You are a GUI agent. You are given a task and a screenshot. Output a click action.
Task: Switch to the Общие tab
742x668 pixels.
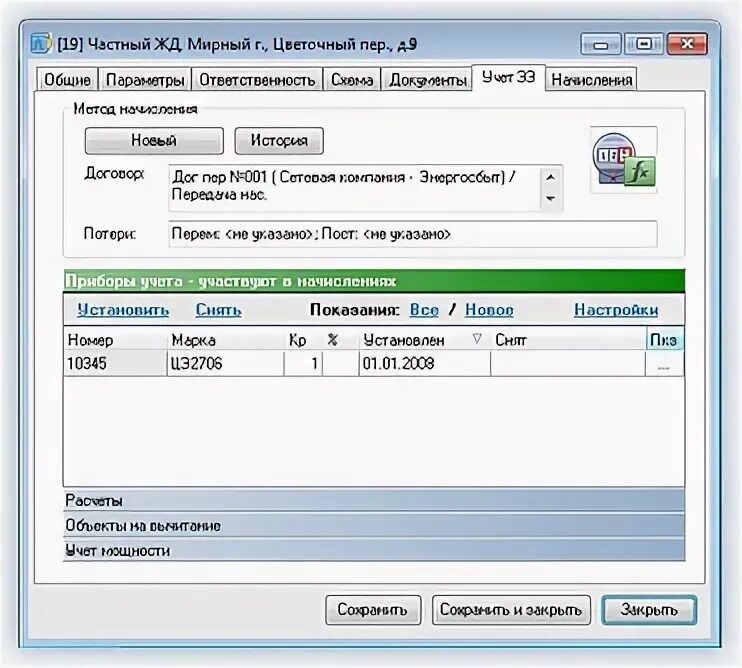67,79
